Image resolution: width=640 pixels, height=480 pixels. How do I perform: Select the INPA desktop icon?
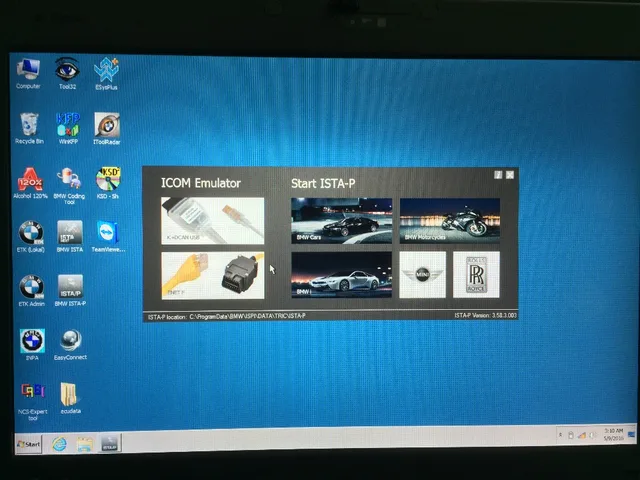coord(32,345)
